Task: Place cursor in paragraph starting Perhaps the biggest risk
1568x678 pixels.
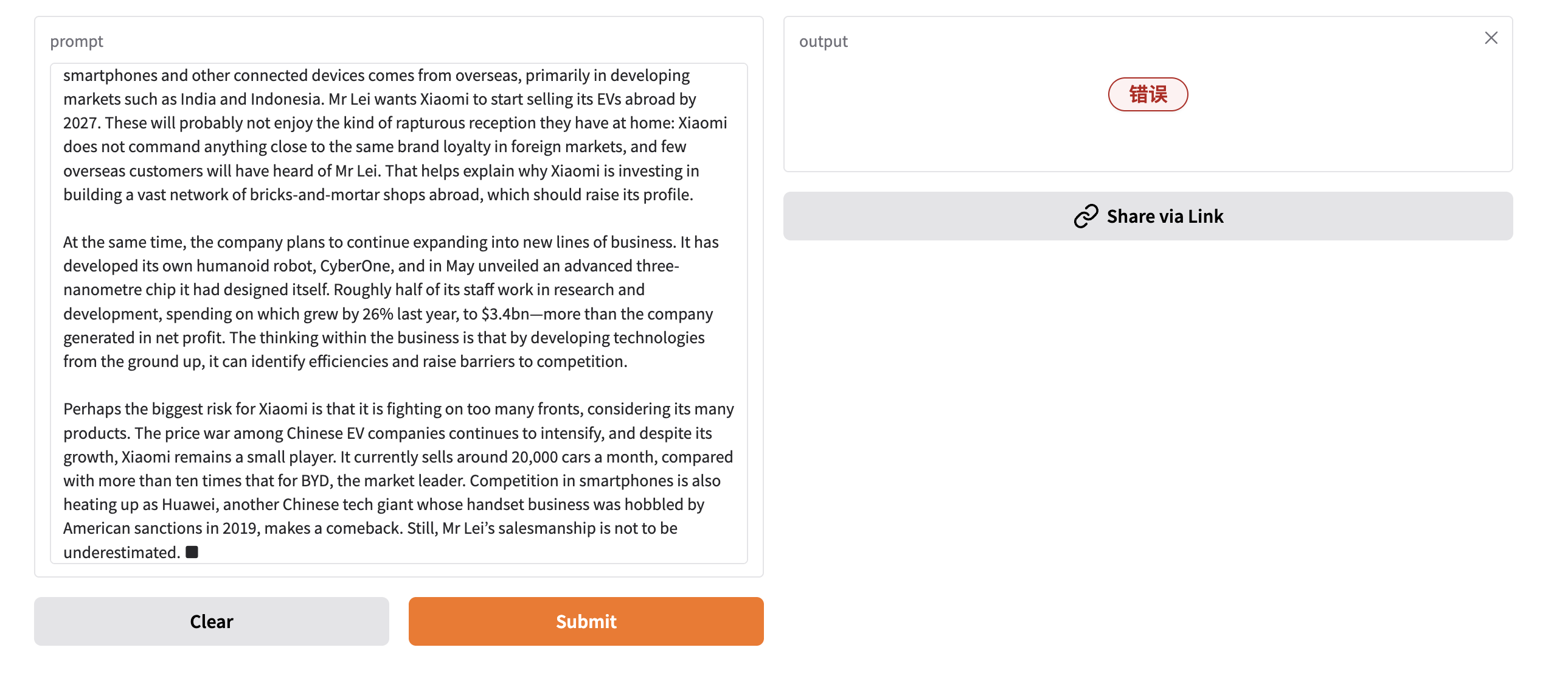Action: point(398,480)
